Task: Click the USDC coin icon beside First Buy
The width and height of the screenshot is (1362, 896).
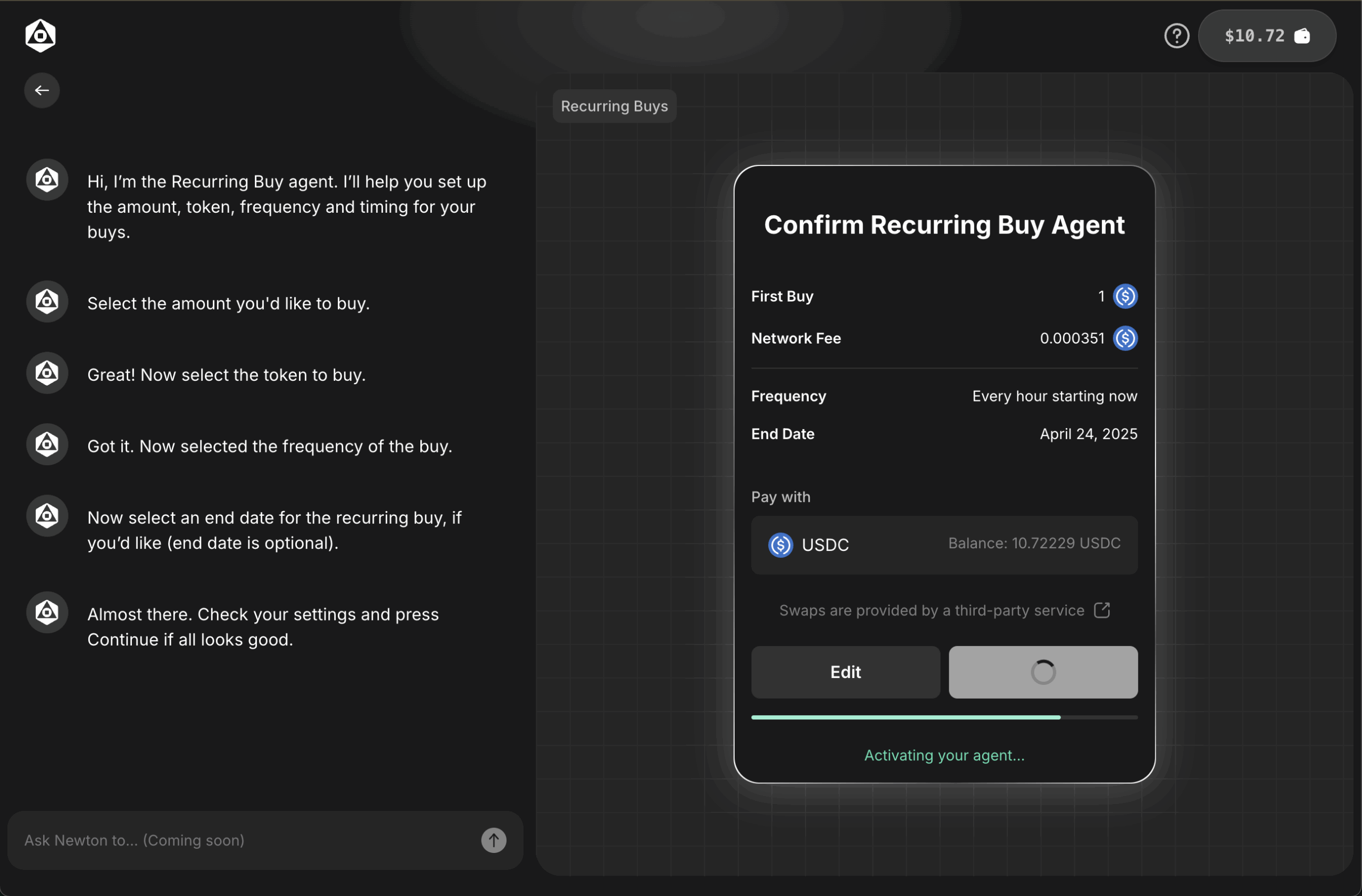Action: click(x=1125, y=296)
